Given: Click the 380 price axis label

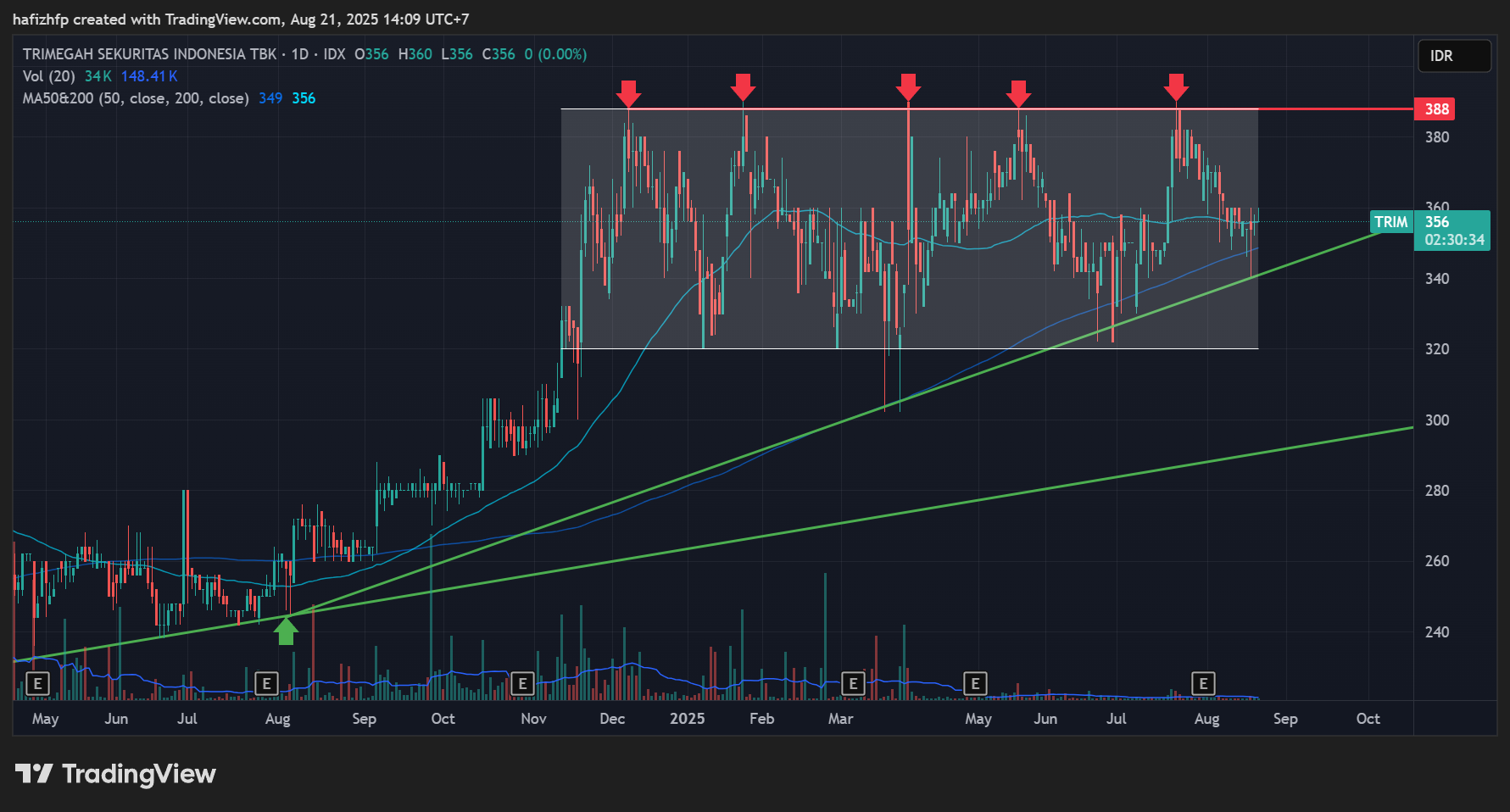Looking at the screenshot, I should click(x=1437, y=137).
